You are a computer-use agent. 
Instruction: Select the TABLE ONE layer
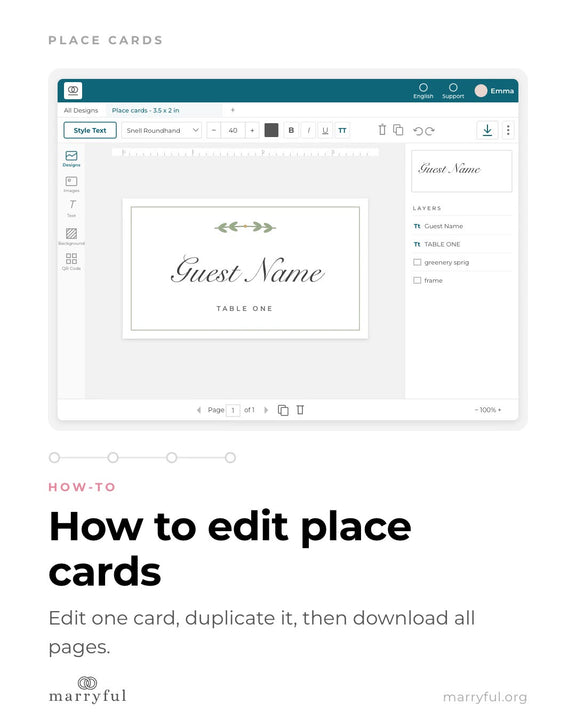coord(462,244)
